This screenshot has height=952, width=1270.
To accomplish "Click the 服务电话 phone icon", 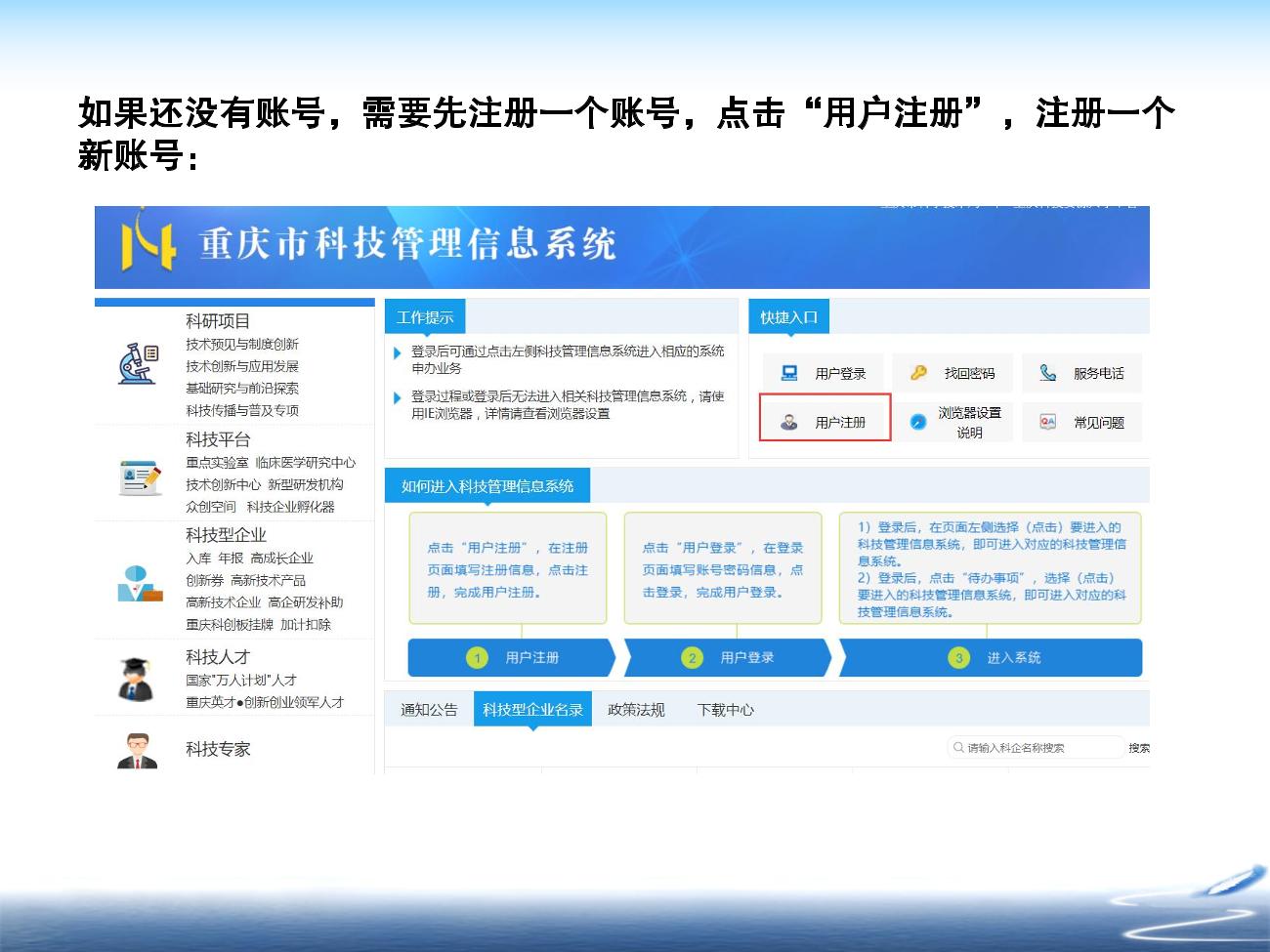I will pos(1048,373).
